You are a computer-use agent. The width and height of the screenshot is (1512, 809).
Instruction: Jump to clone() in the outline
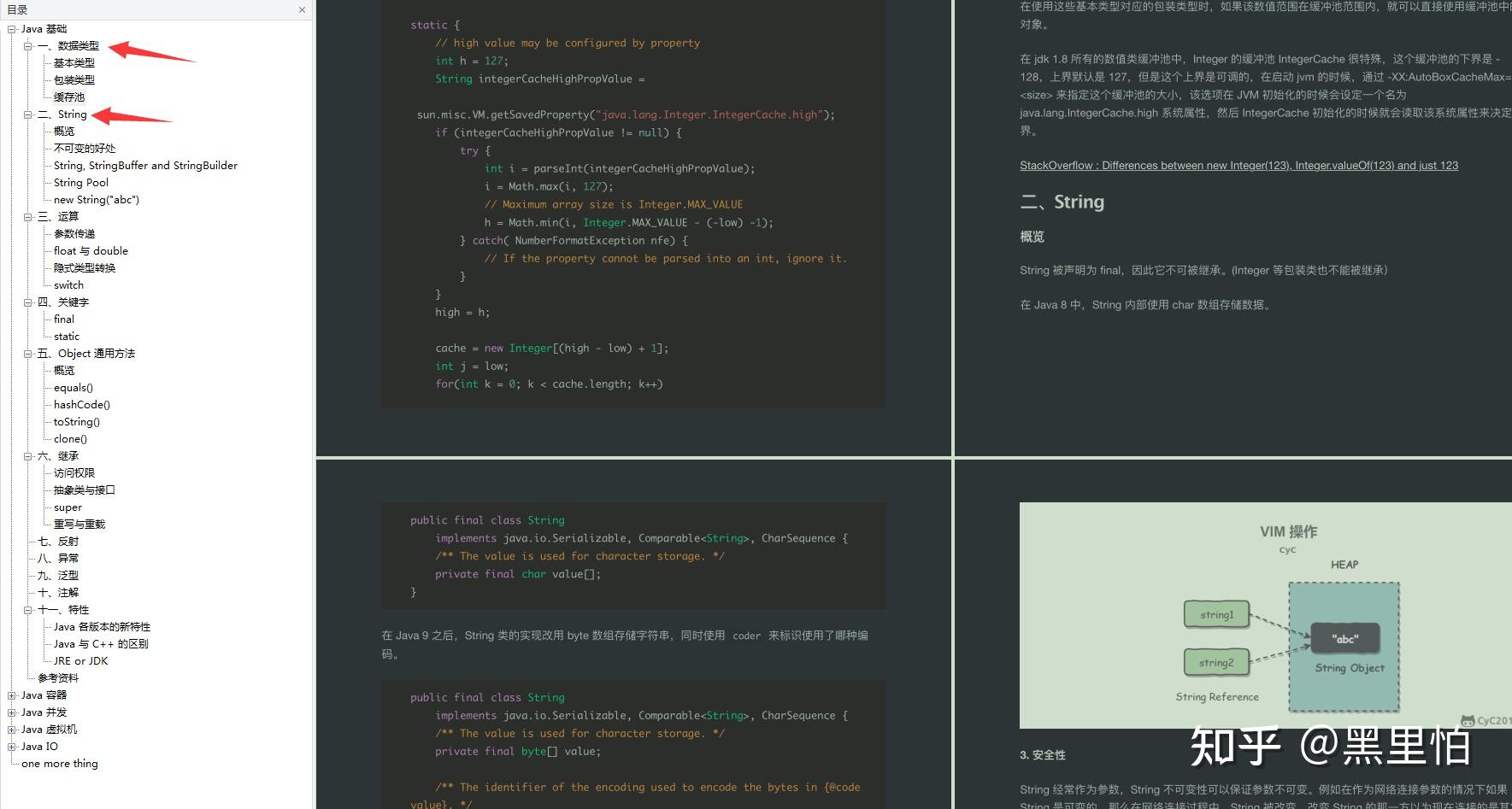[70, 439]
